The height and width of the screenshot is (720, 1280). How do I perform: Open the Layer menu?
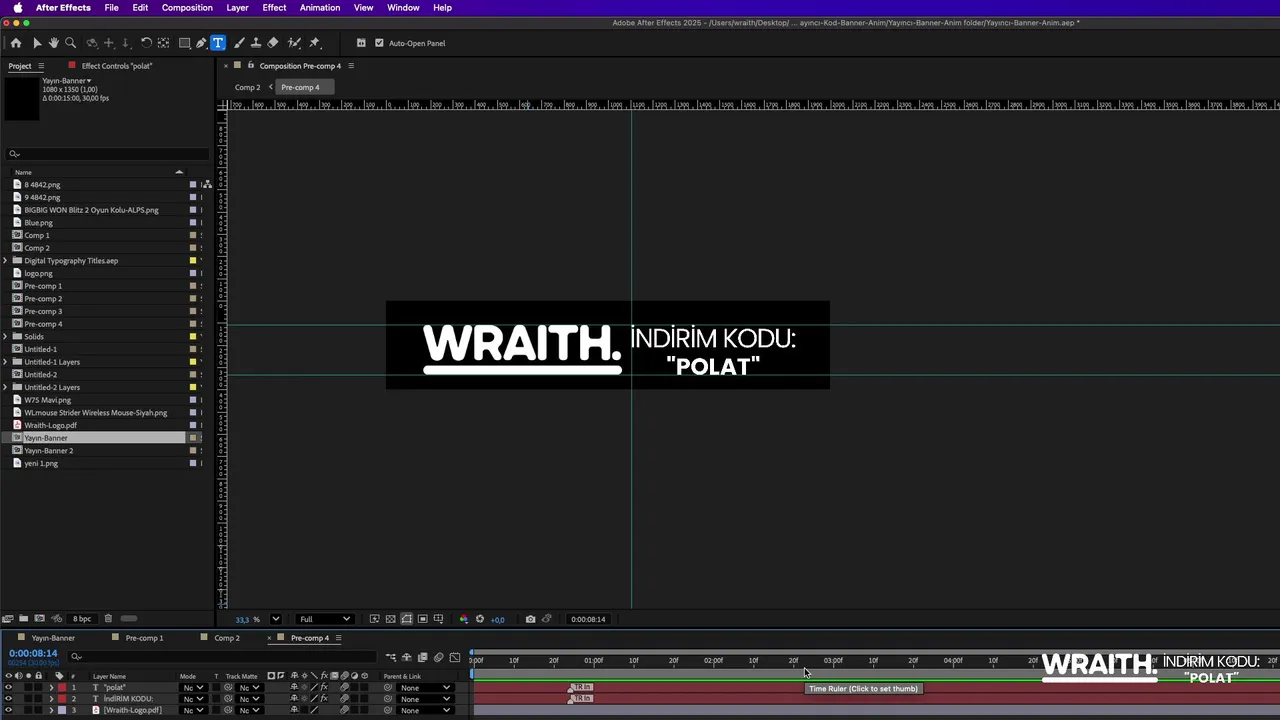coord(237,7)
